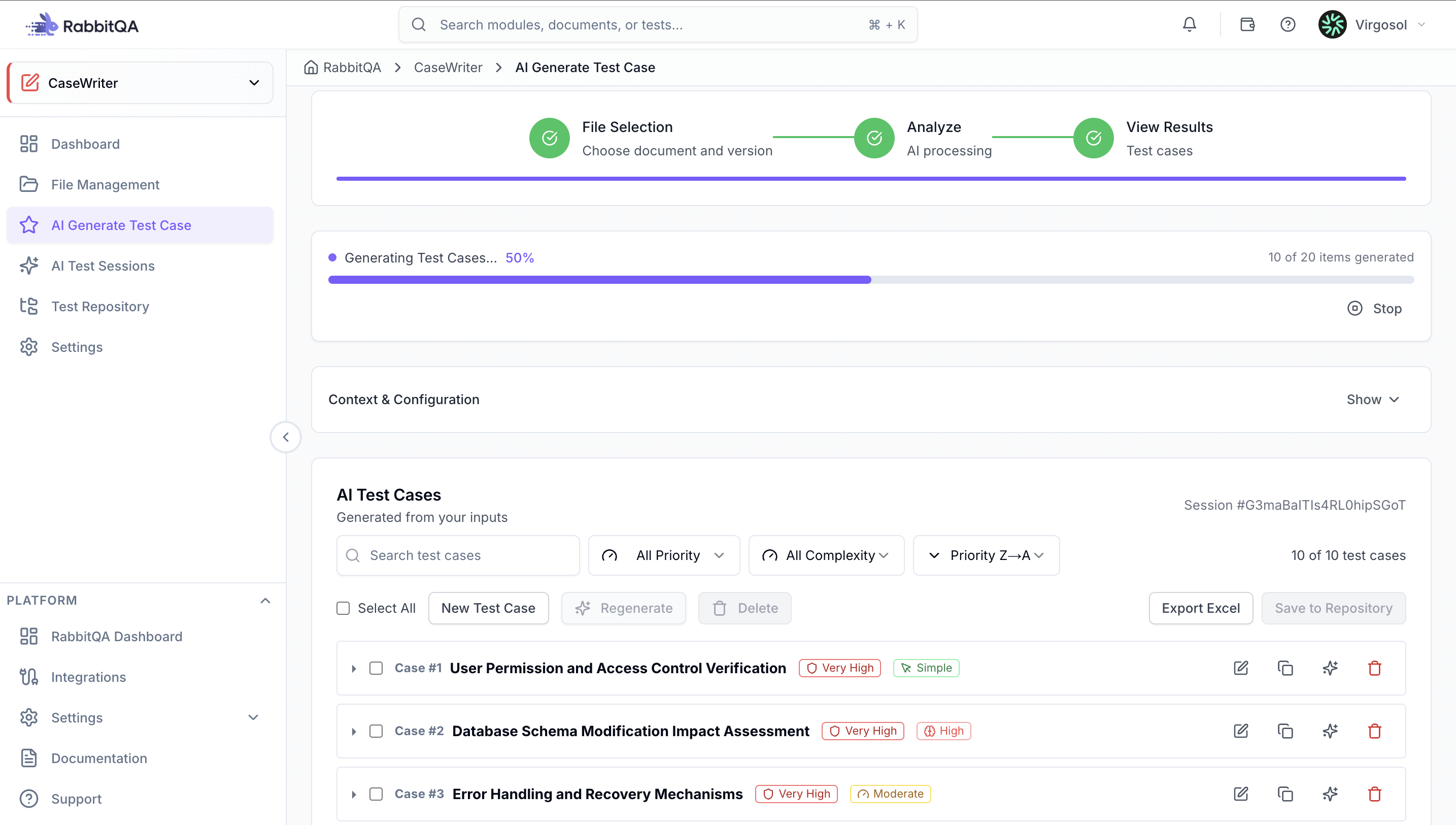1456x825 pixels.
Task: Click the Virgosol profile avatar
Action: coord(1332,24)
